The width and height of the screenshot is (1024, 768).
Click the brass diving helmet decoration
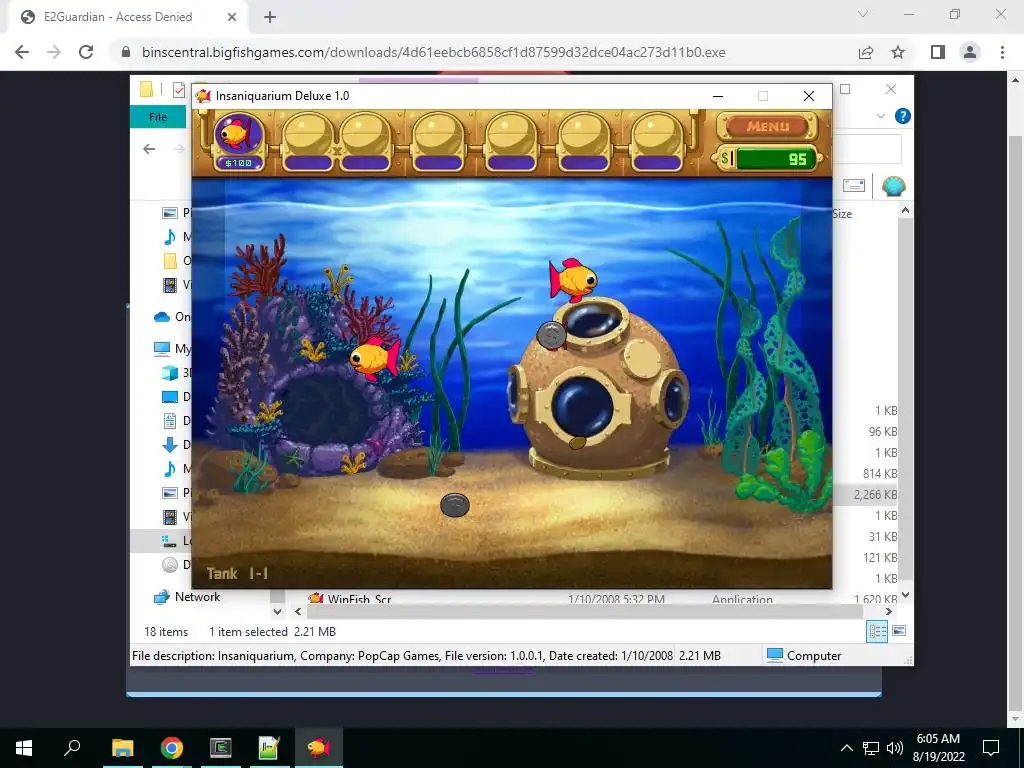[598, 387]
